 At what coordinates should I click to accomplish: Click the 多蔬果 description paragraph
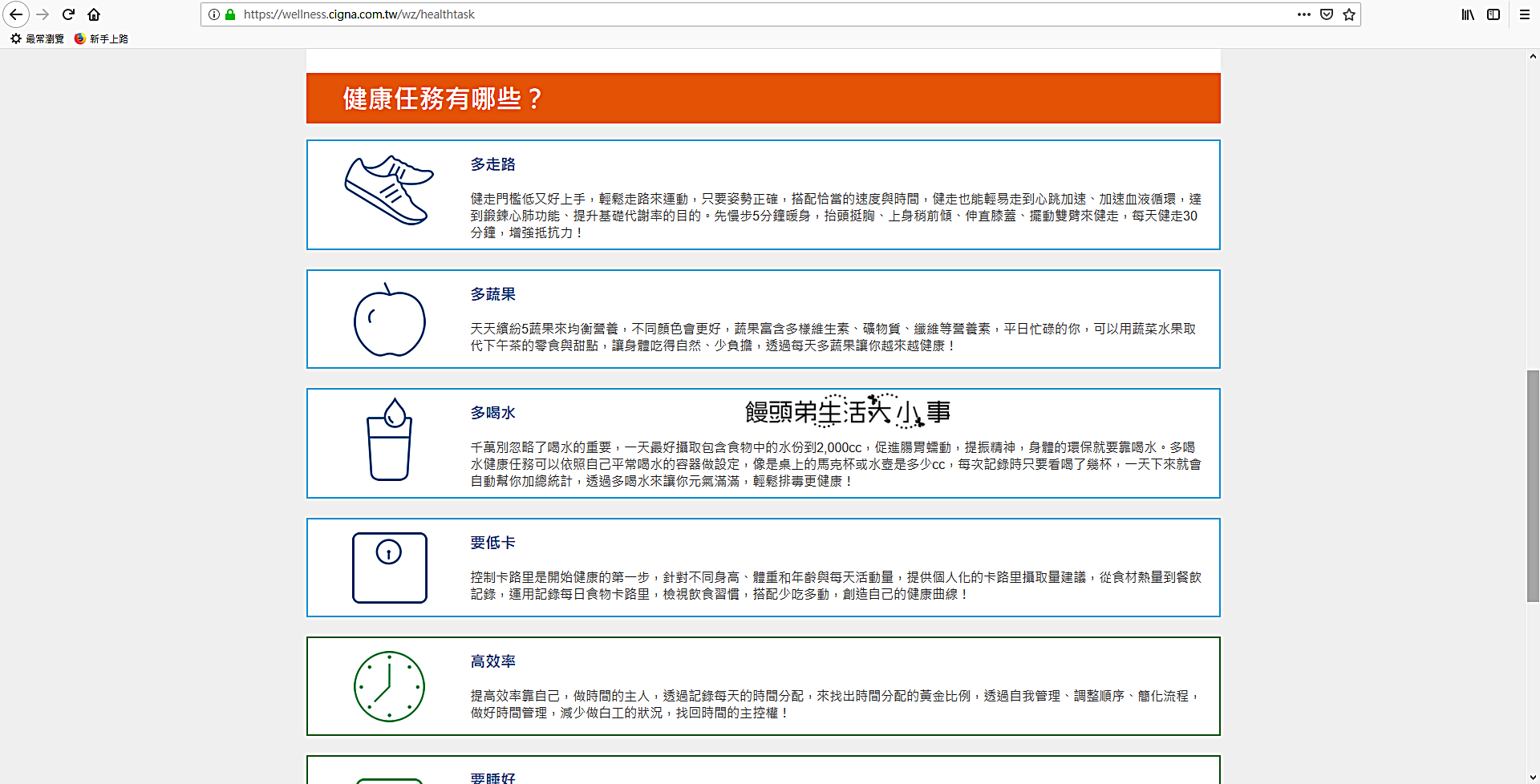coord(833,337)
